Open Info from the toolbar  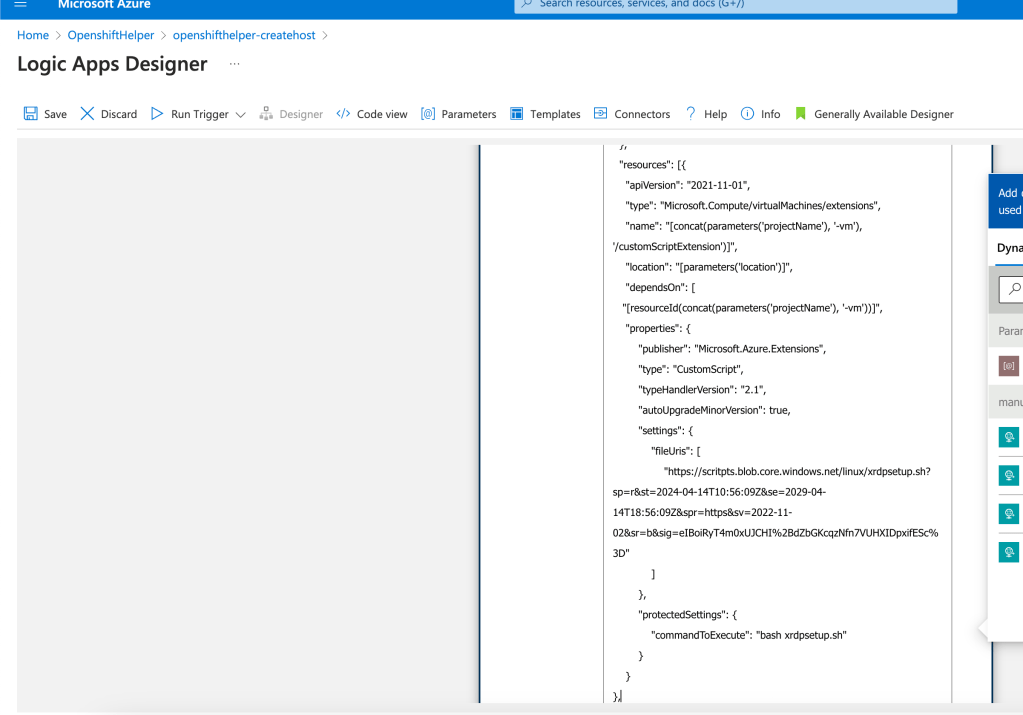(771, 114)
